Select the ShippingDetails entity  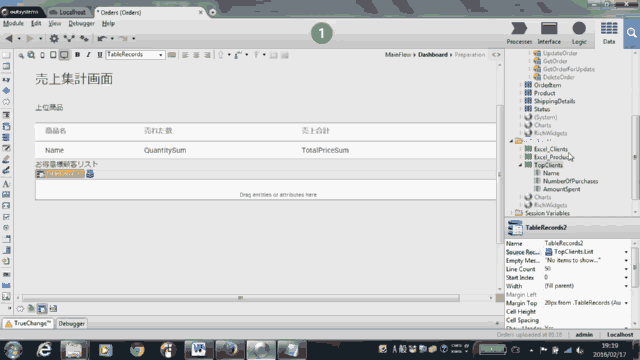554,101
